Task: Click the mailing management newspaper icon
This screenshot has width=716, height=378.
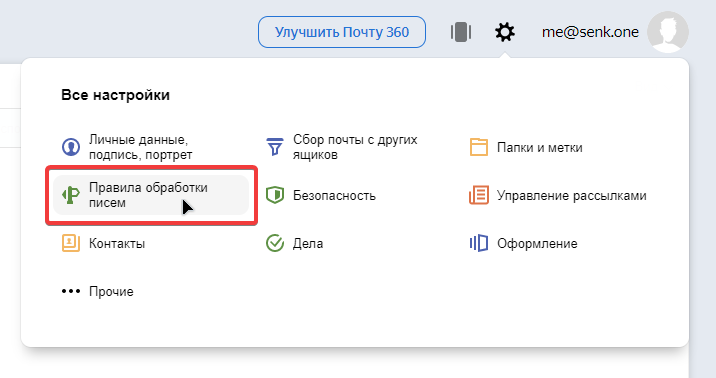Action: click(x=479, y=195)
